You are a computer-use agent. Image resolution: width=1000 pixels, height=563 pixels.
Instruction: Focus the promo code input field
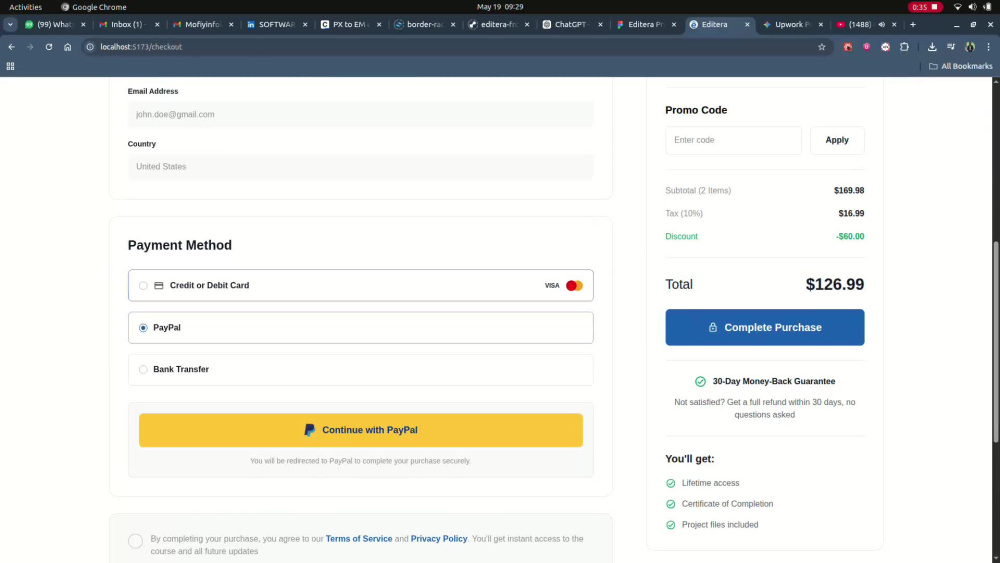coord(733,140)
